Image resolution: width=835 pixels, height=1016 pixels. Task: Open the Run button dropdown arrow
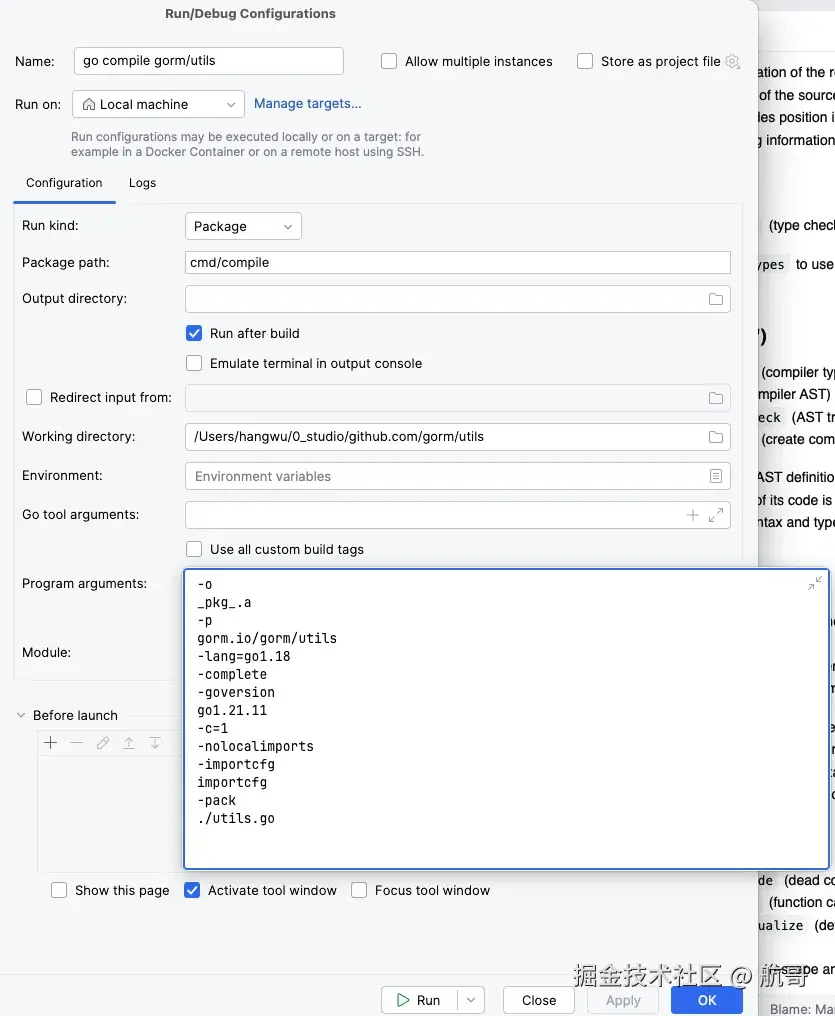point(471,1000)
